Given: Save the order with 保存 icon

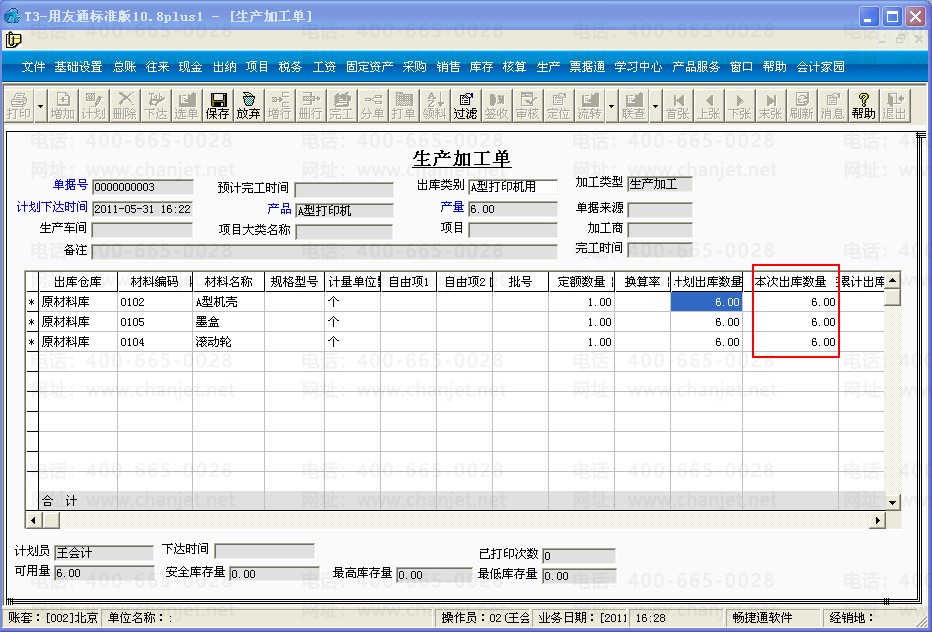Looking at the screenshot, I should pyautogui.click(x=218, y=105).
